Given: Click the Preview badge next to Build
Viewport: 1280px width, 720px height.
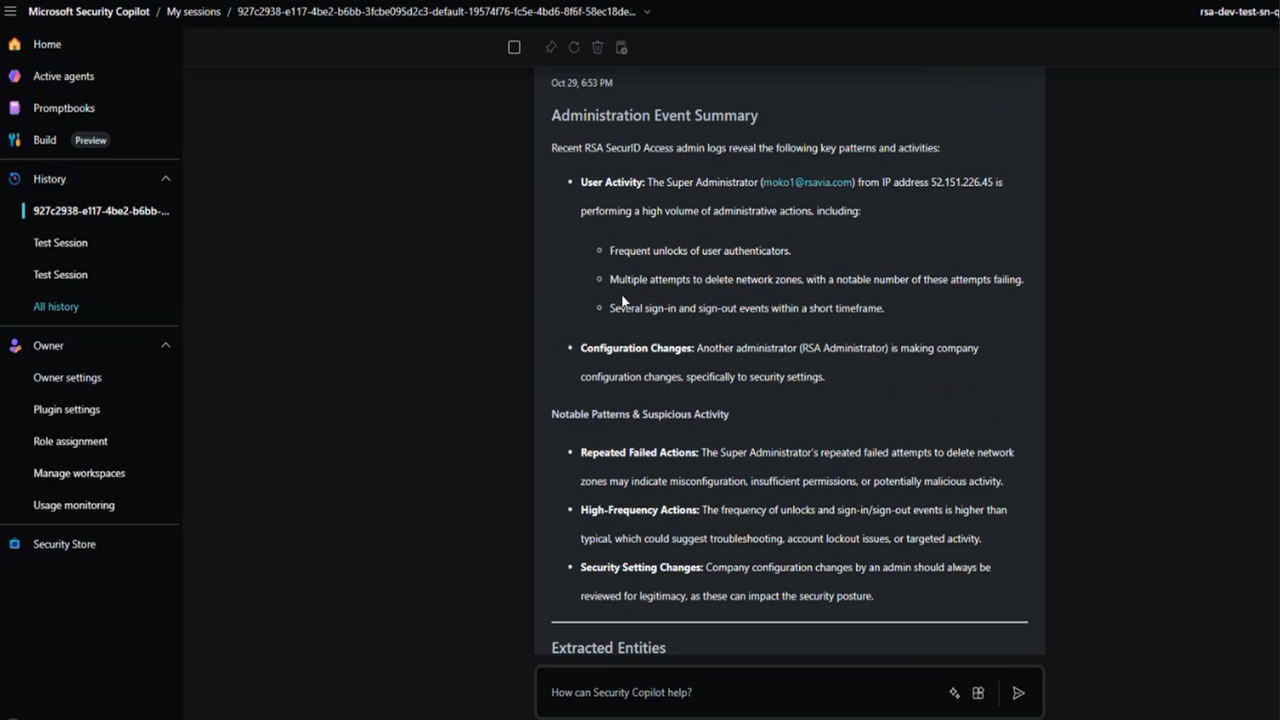Looking at the screenshot, I should 90,140.
